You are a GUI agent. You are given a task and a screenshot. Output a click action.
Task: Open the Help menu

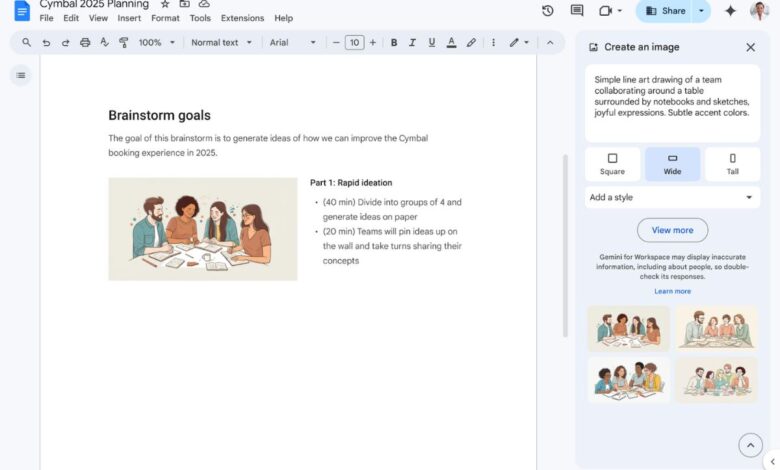pyautogui.click(x=284, y=18)
